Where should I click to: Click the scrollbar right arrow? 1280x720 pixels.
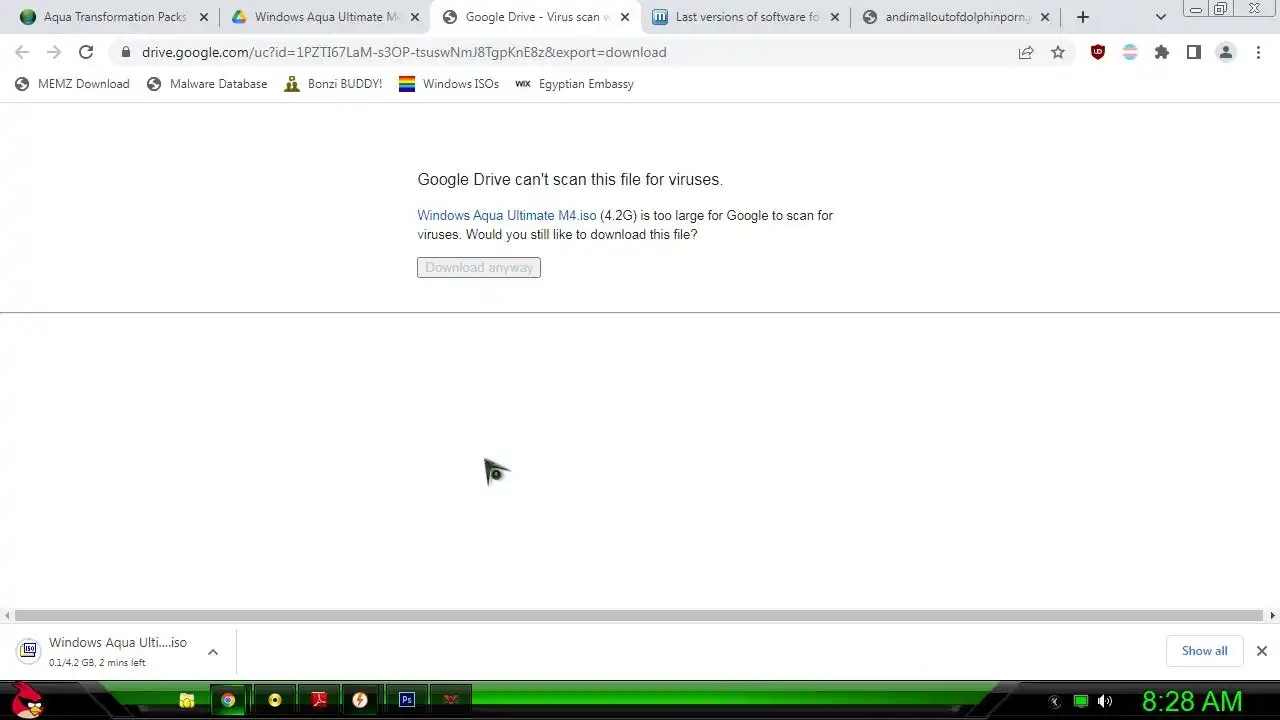pyautogui.click(x=1273, y=615)
